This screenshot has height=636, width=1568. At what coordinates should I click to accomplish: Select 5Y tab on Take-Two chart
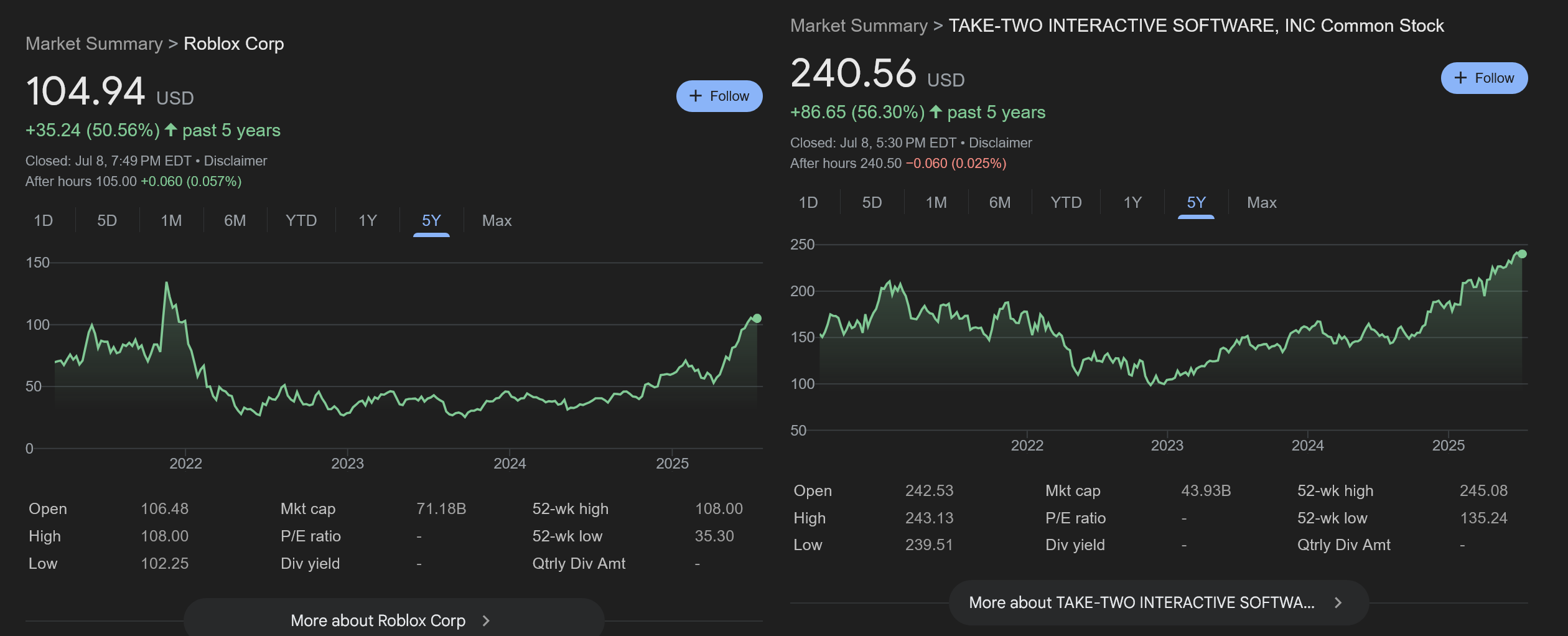click(1196, 202)
